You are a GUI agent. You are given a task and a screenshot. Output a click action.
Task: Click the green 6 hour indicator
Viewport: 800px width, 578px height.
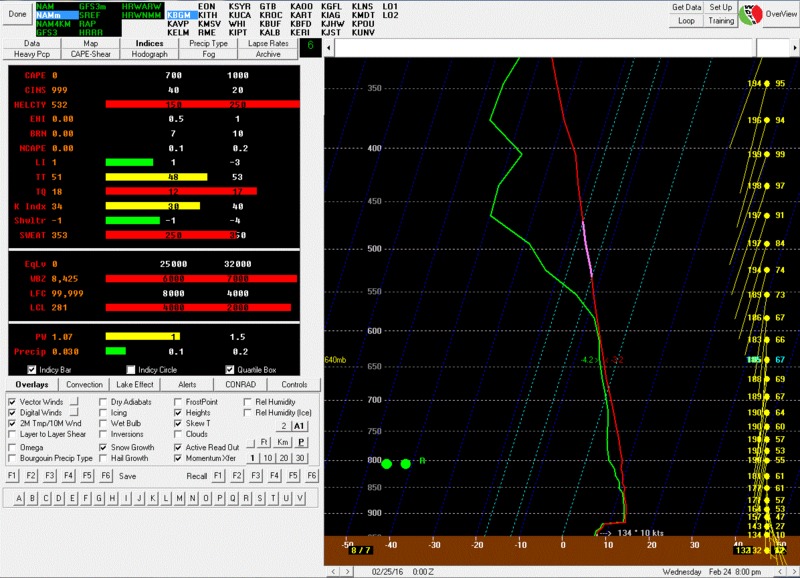(x=310, y=46)
